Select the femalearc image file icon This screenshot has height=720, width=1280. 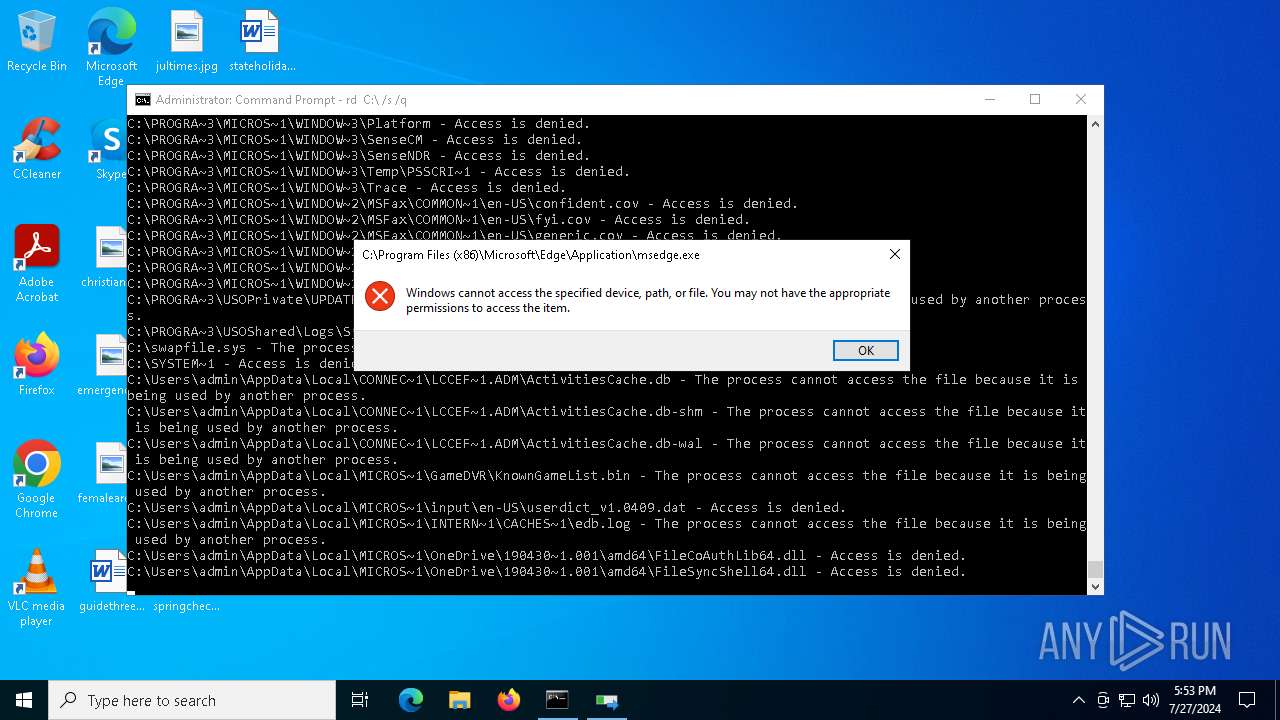(104, 474)
